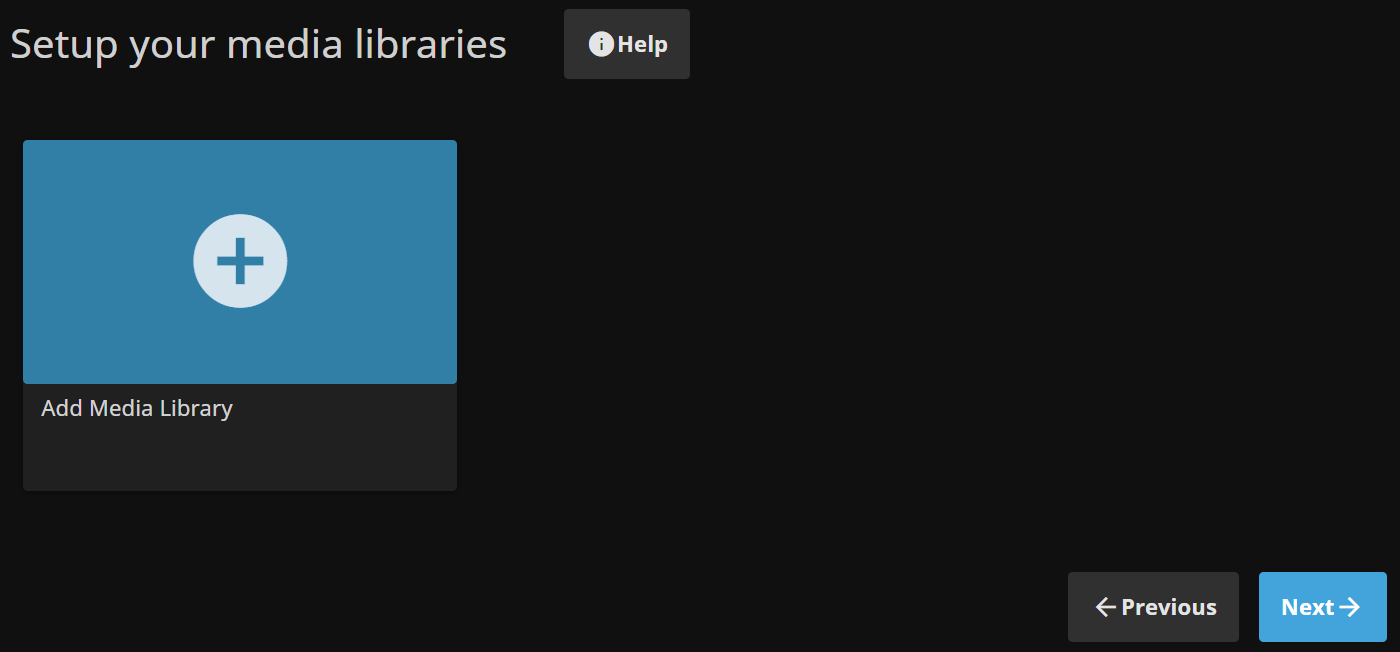Select the circular plus symbol on the blue tile
1400x652 pixels.
(x=240, y=260)
